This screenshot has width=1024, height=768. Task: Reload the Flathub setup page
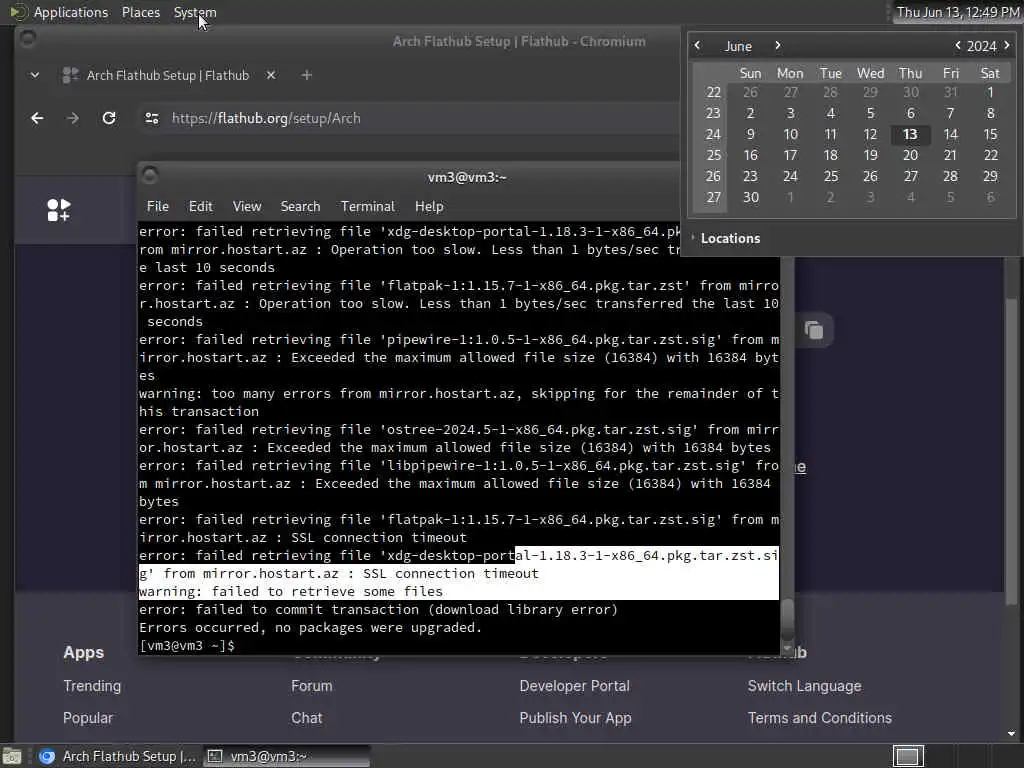pyautogui.click(x=109, y=118)
